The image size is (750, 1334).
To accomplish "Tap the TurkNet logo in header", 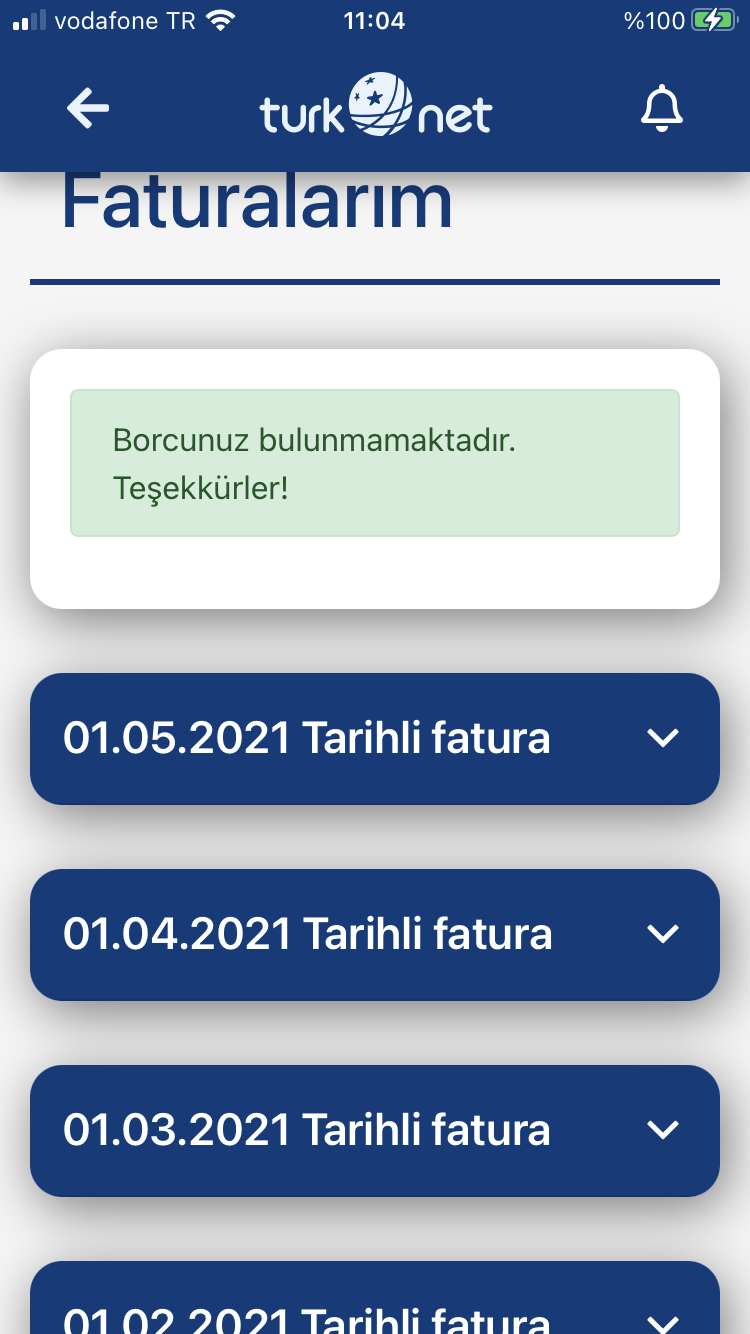I will click(x=376, y=106).
